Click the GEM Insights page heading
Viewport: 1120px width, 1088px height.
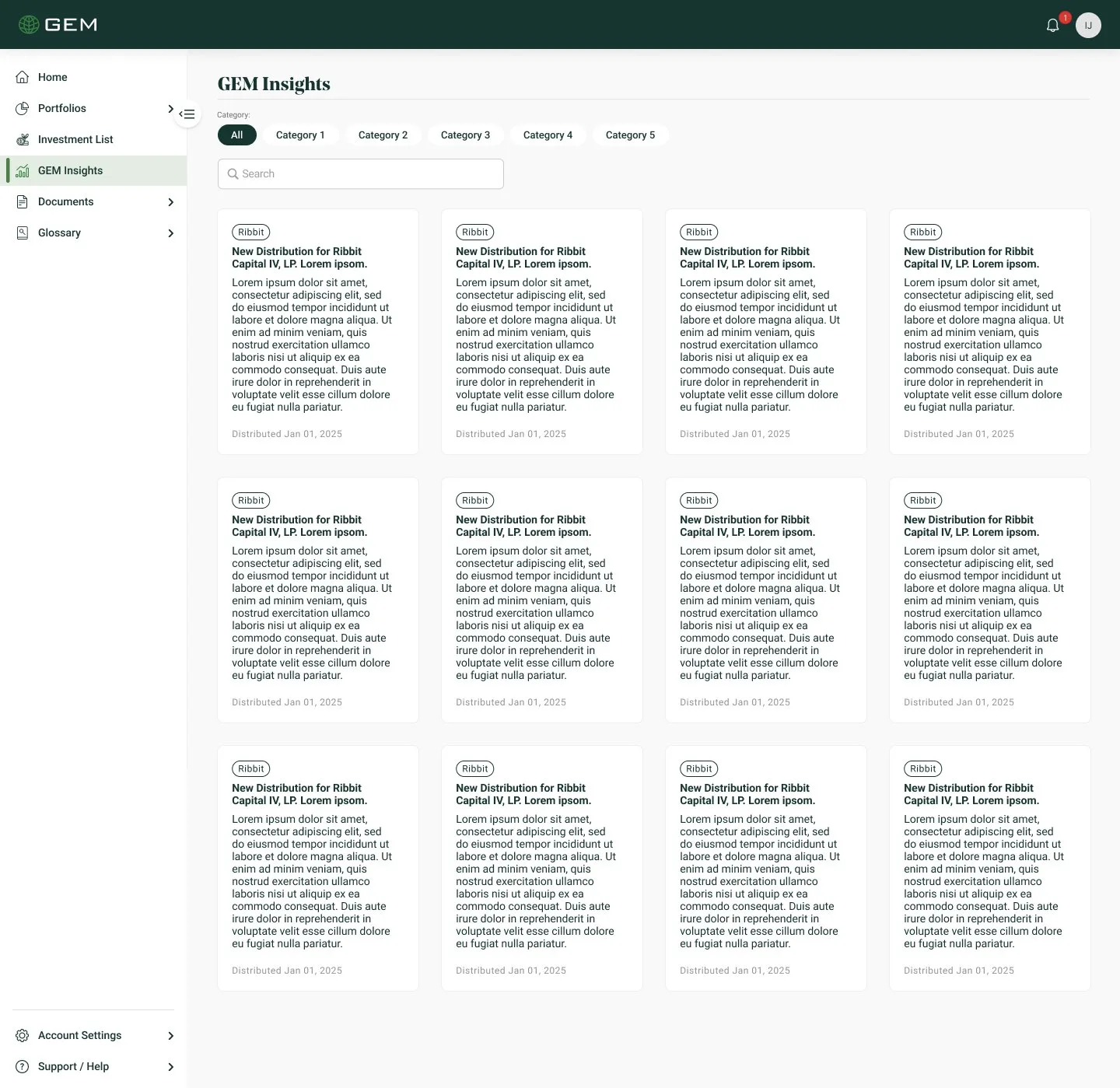274,84
